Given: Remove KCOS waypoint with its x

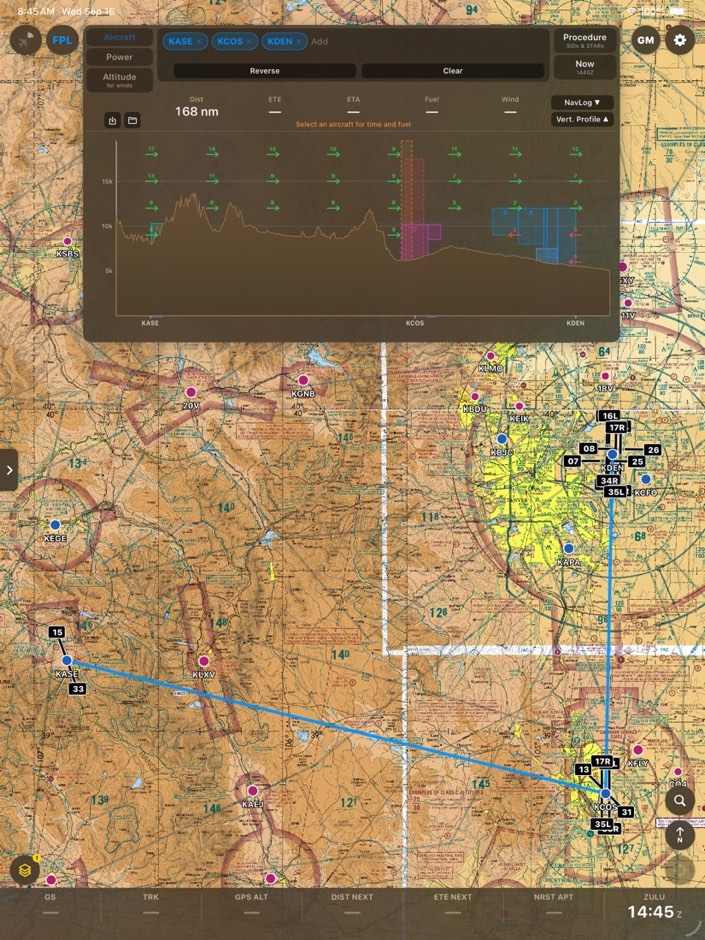Looking at the screenshot, I should pyautogui.click(x=248, y=41).
